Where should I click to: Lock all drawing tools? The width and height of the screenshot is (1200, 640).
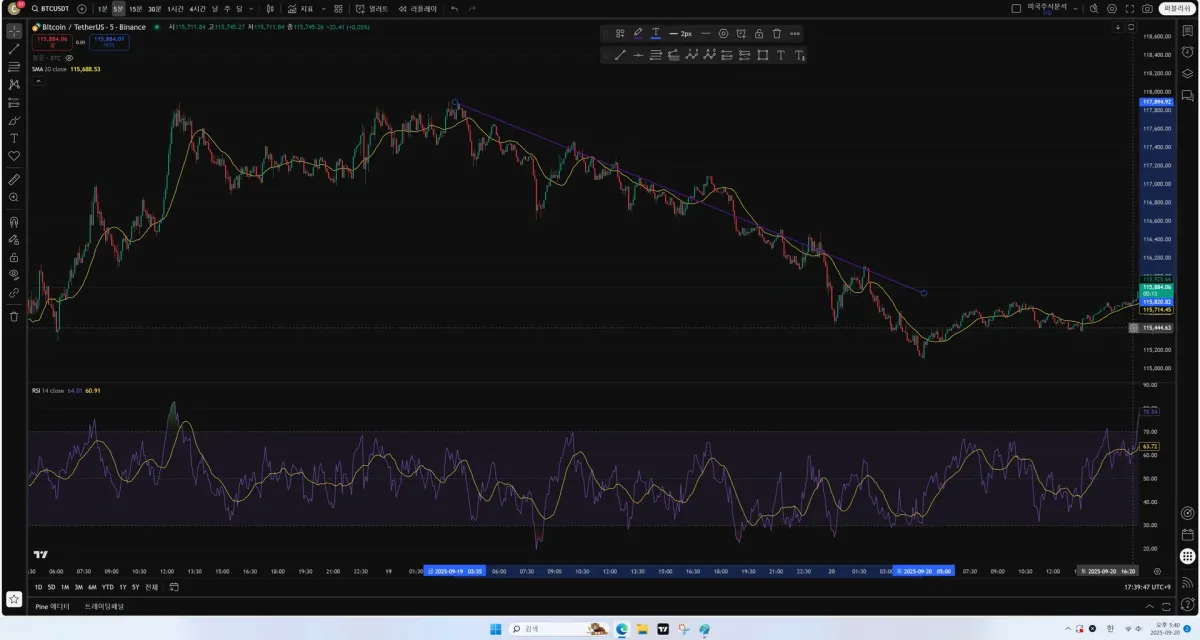[14, 257]
